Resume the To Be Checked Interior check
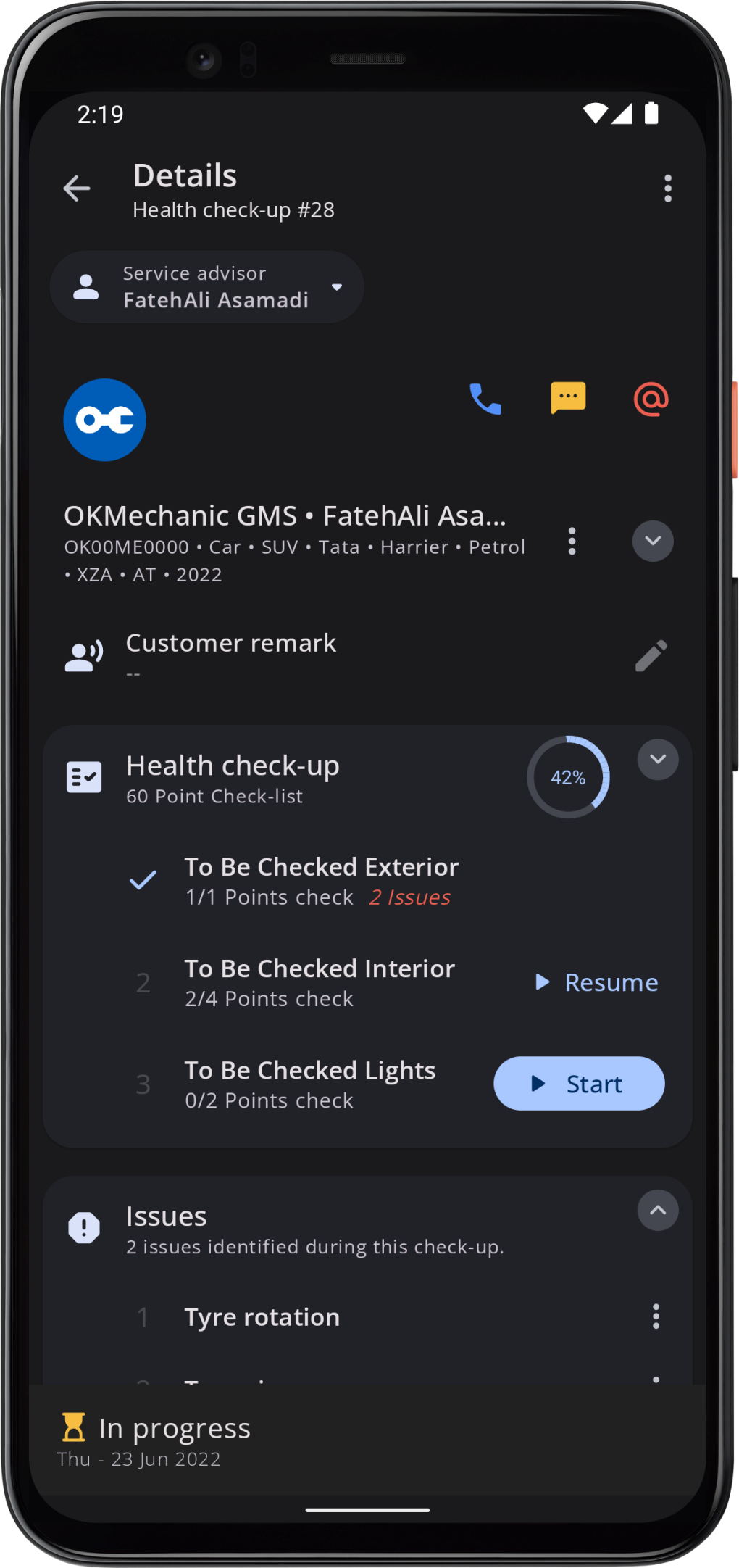Viewport: 739px width, 1568px height. [597, 982]
